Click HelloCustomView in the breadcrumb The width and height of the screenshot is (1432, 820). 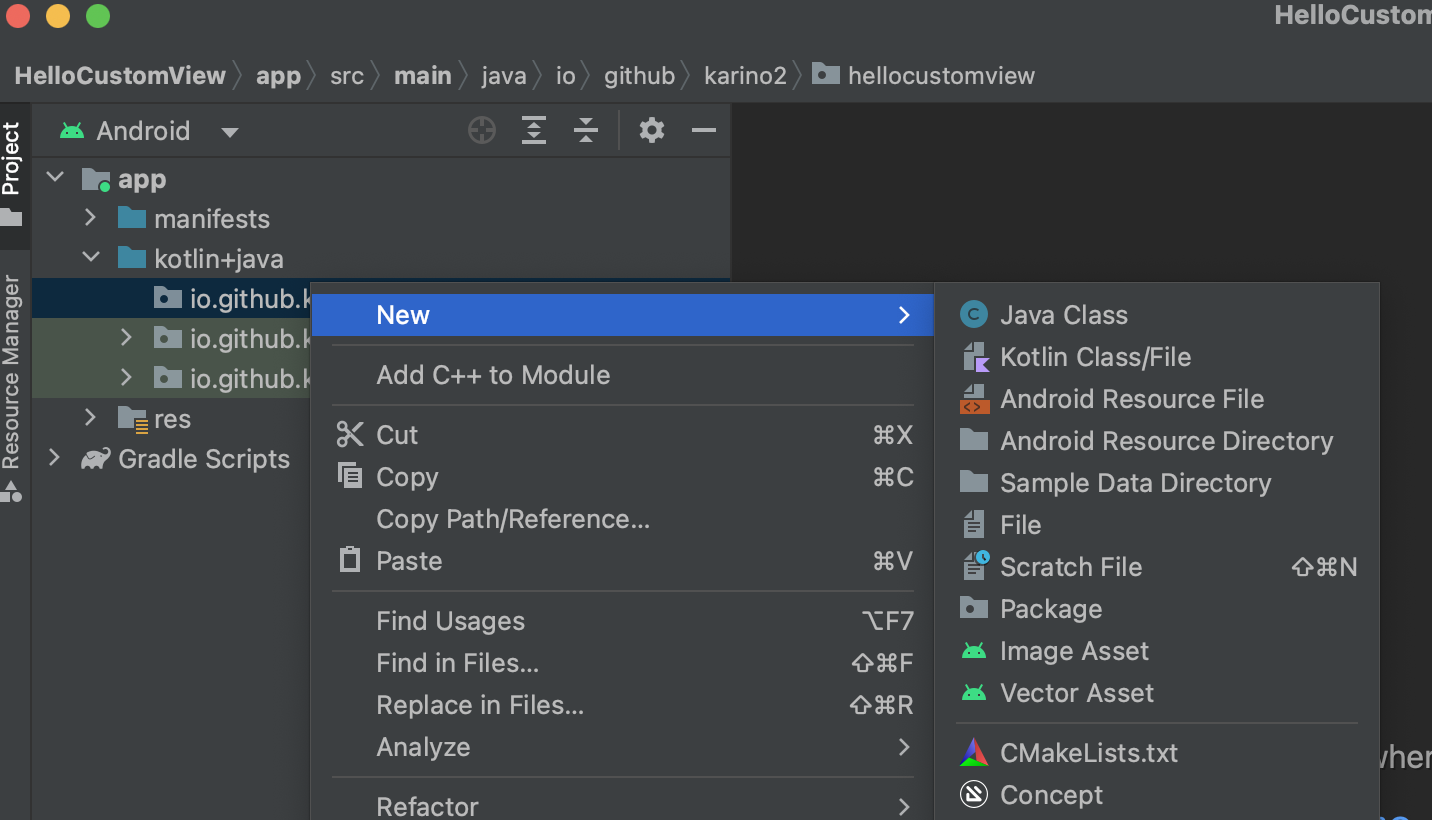tap(120, 76)
